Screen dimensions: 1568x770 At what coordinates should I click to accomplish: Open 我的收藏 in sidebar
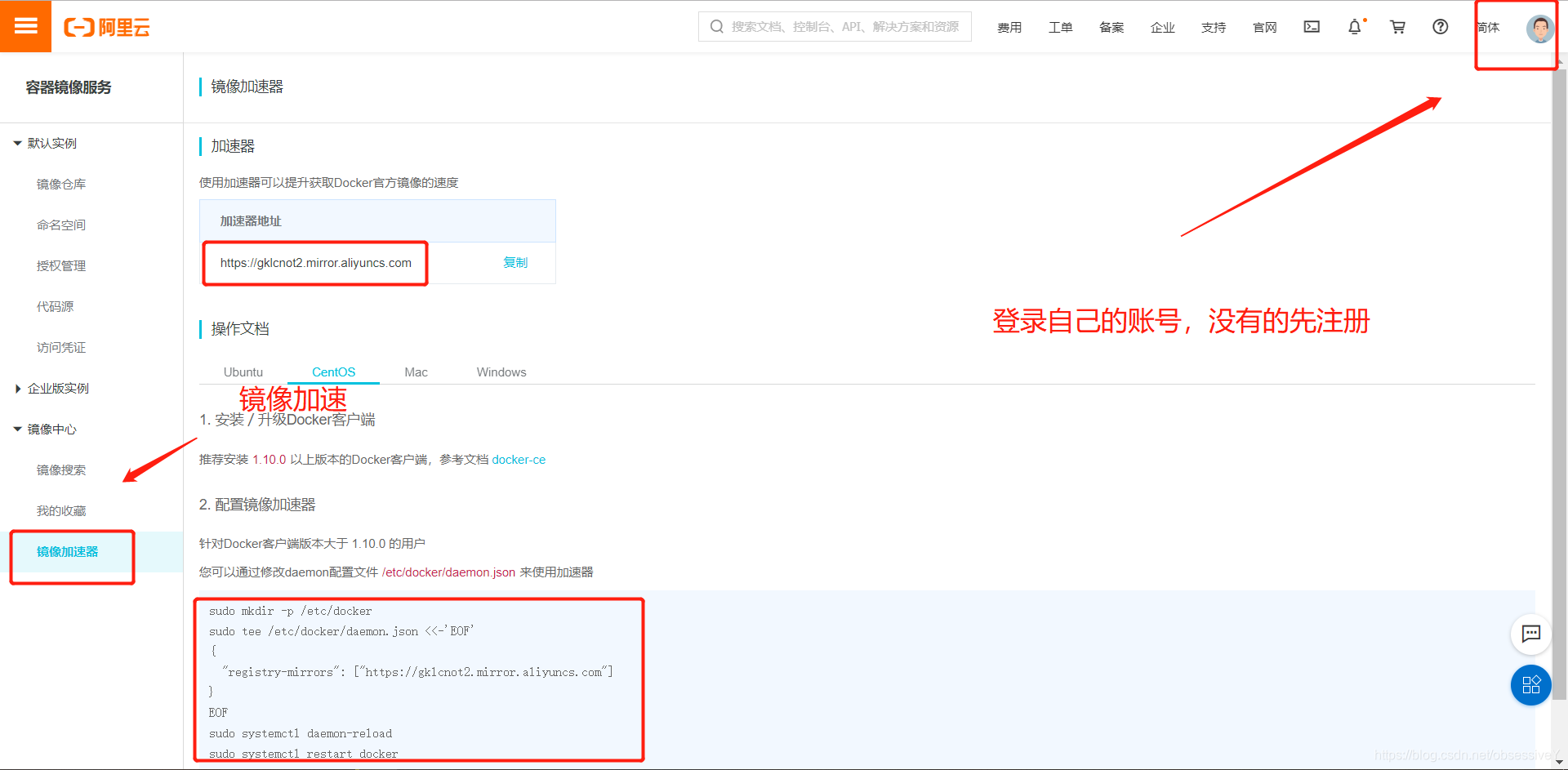tap(61, 511)
